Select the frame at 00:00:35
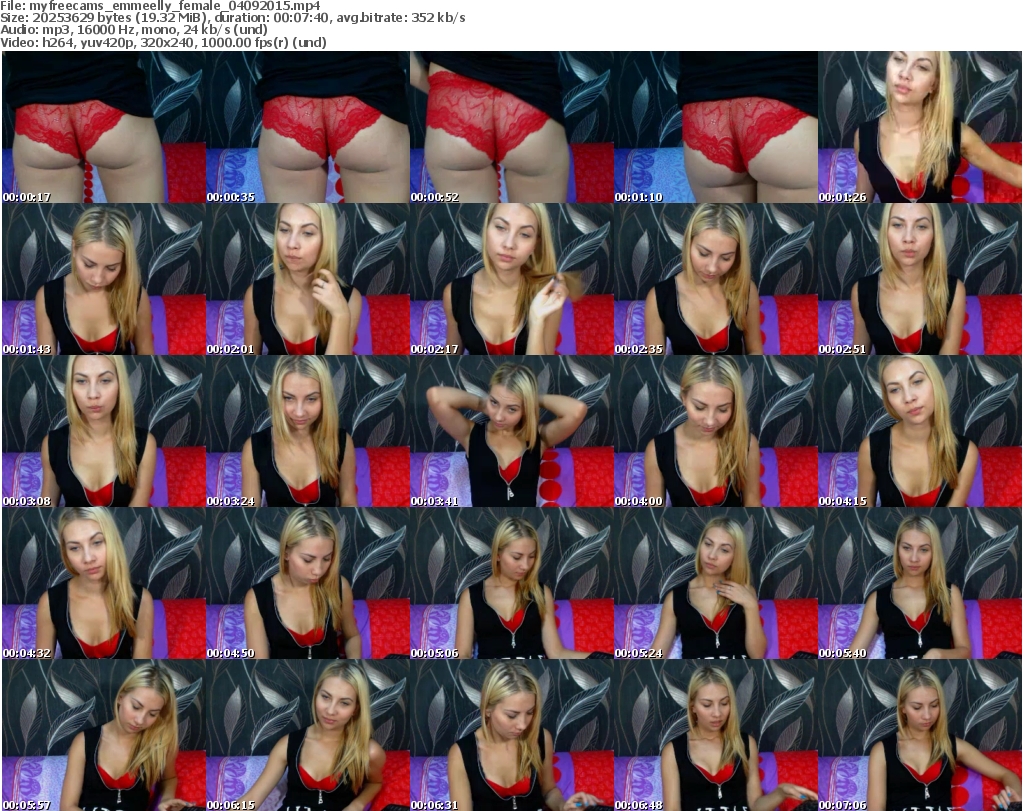The image size is (1024, 811). point(308,127)
